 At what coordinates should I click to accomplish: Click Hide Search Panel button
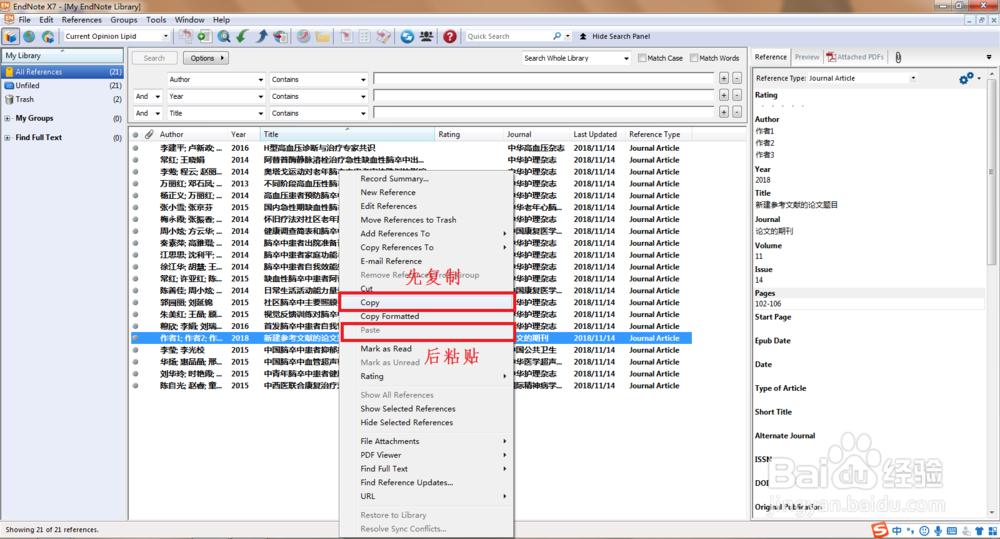(x=615, y=36)
